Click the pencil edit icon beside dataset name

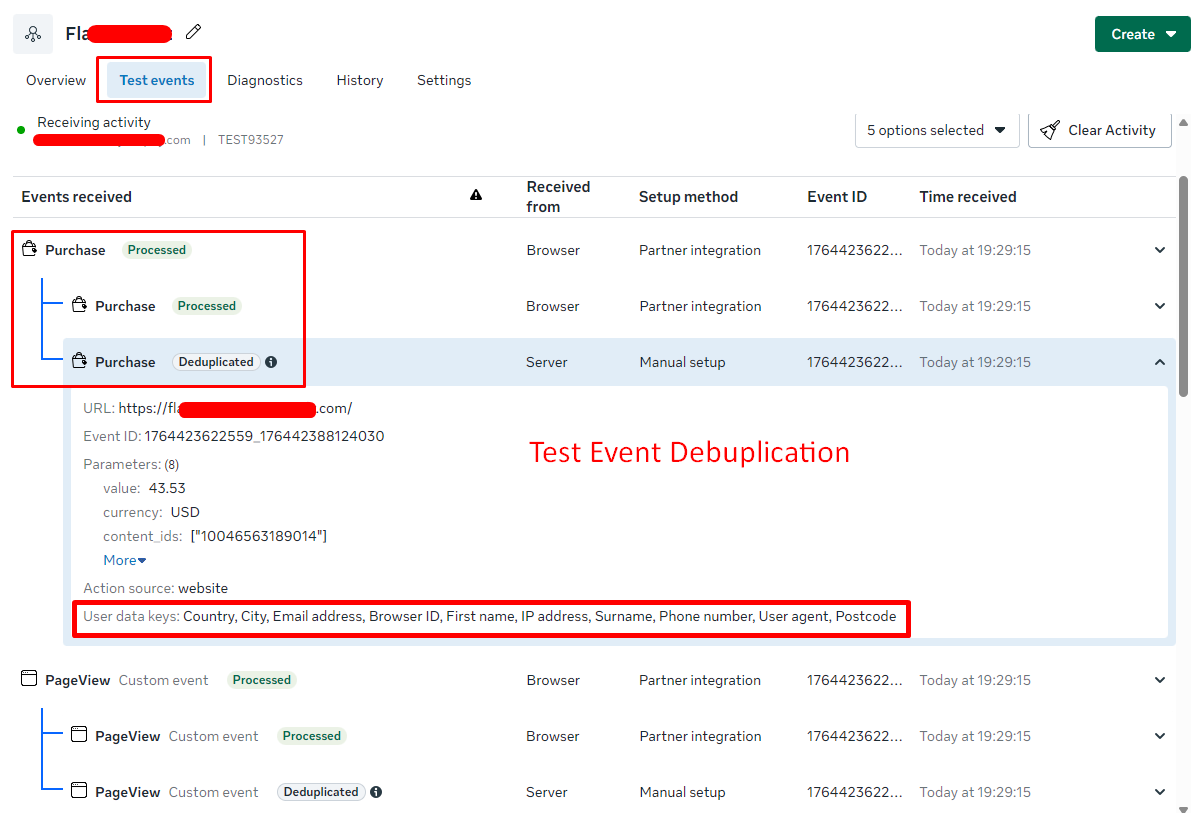point(193,32)
